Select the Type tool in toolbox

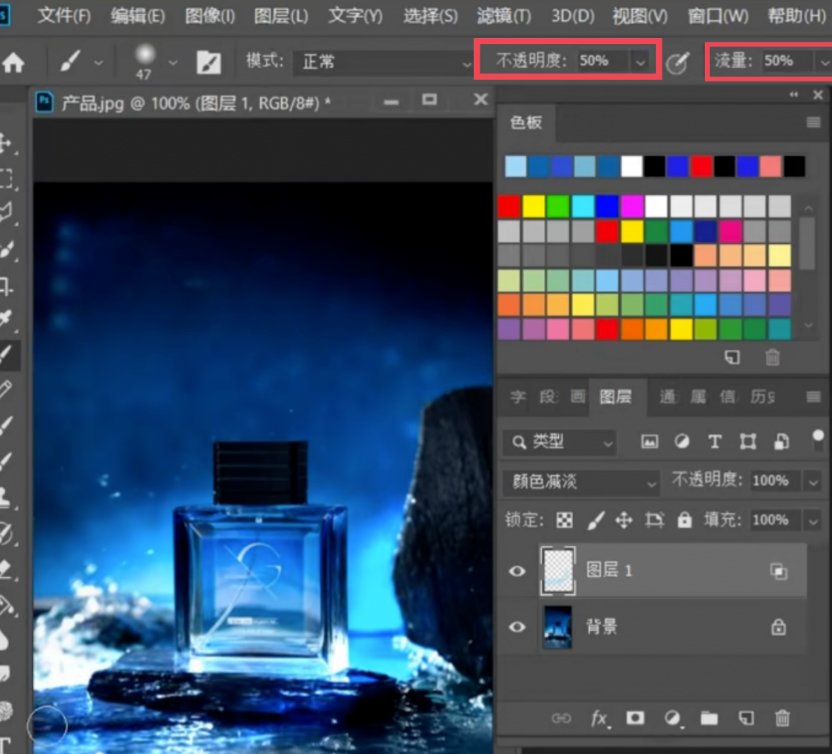(x=6, y=745)
